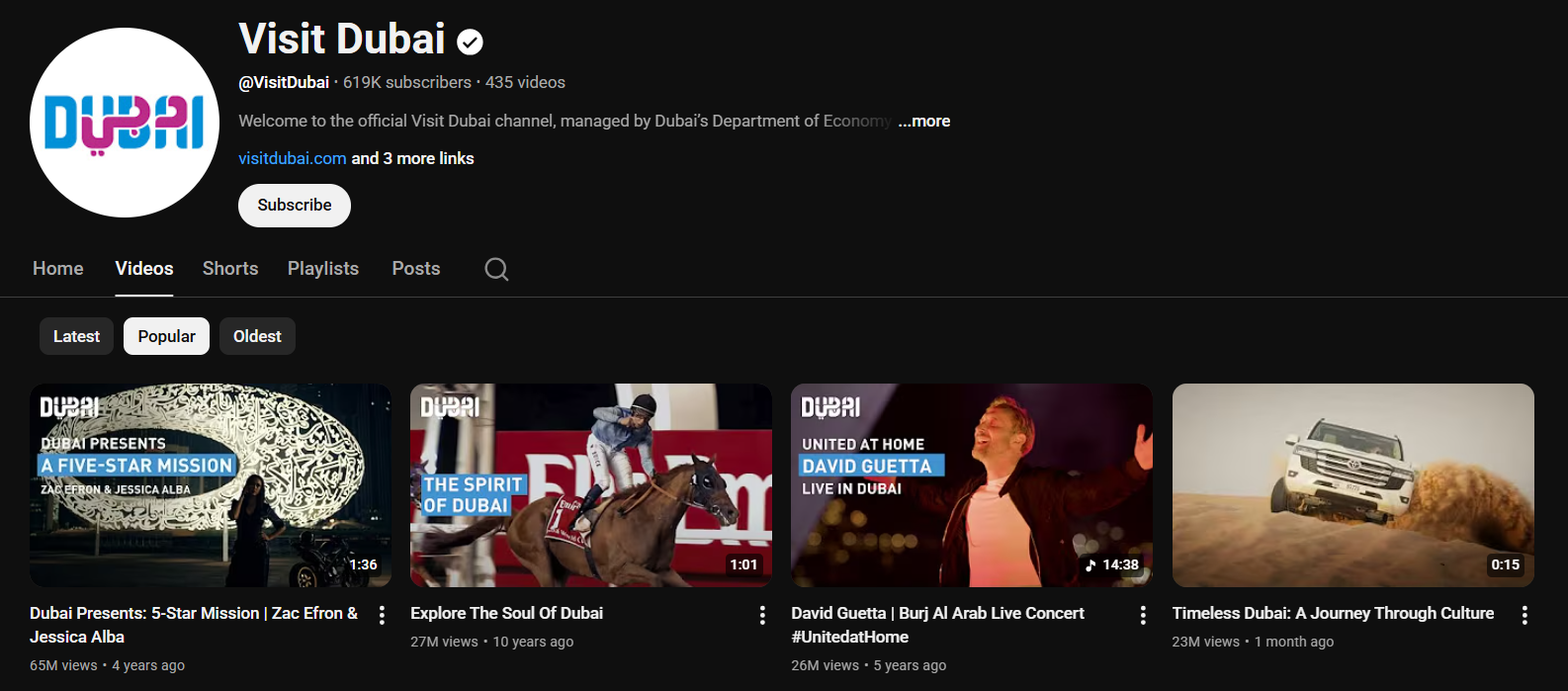Show the 3 more links
This screenshot has width=1568, height=691.
412,158
